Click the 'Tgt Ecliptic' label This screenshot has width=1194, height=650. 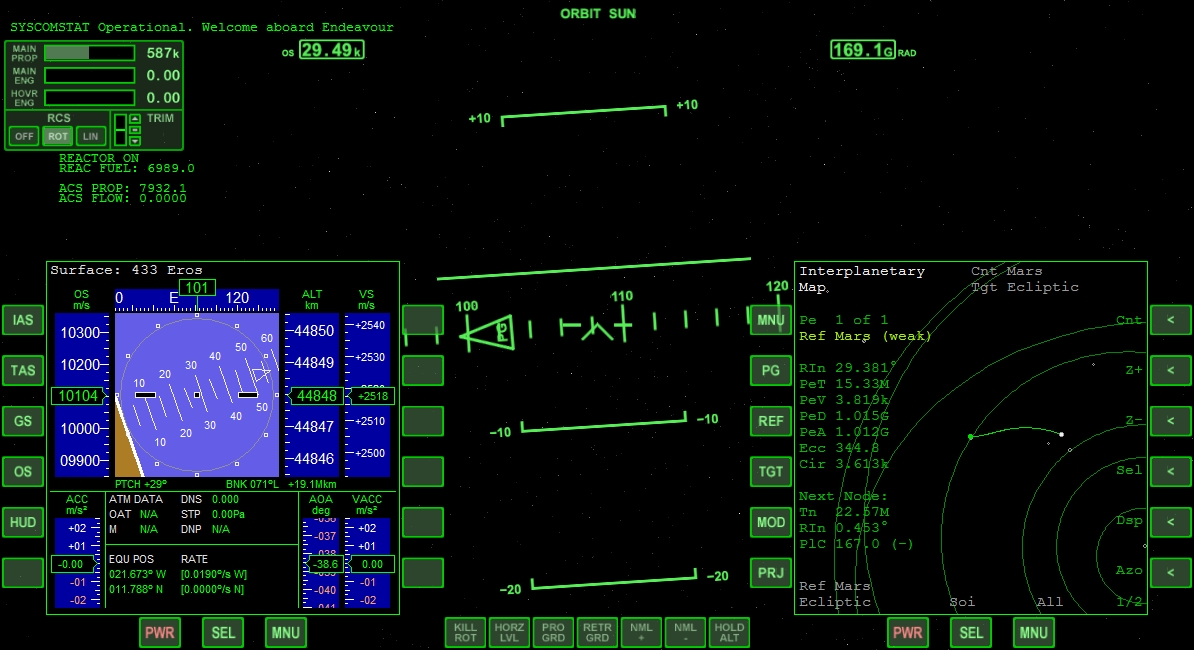tap(1025, 287)
